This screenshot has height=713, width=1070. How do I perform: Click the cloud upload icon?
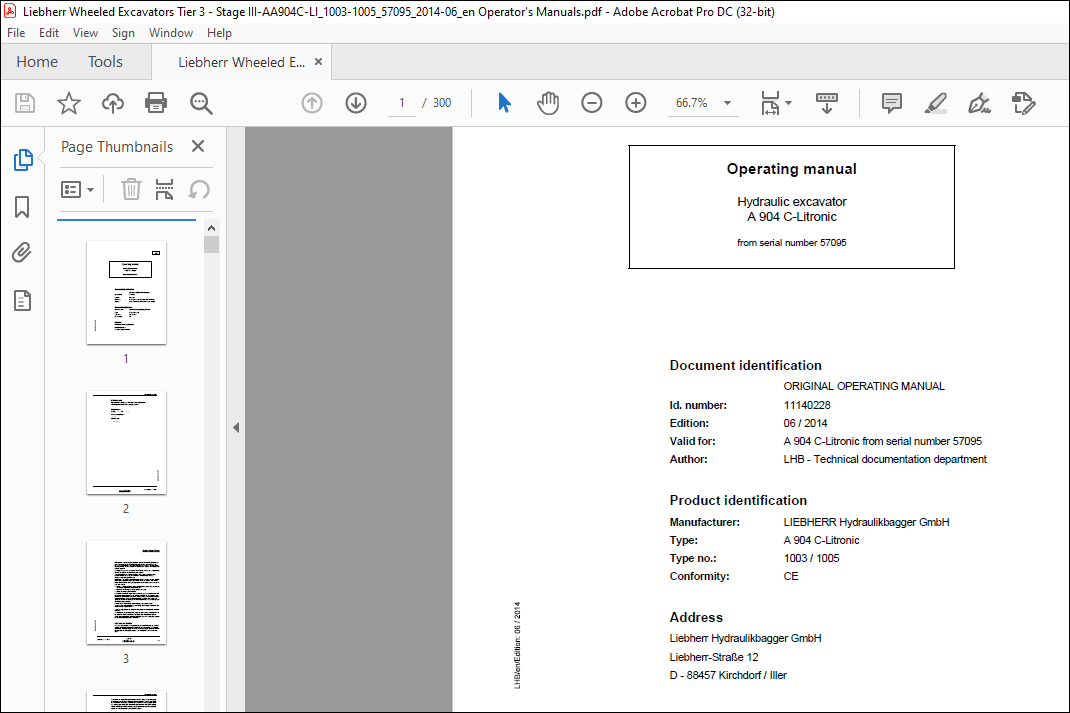pos(113,103)
